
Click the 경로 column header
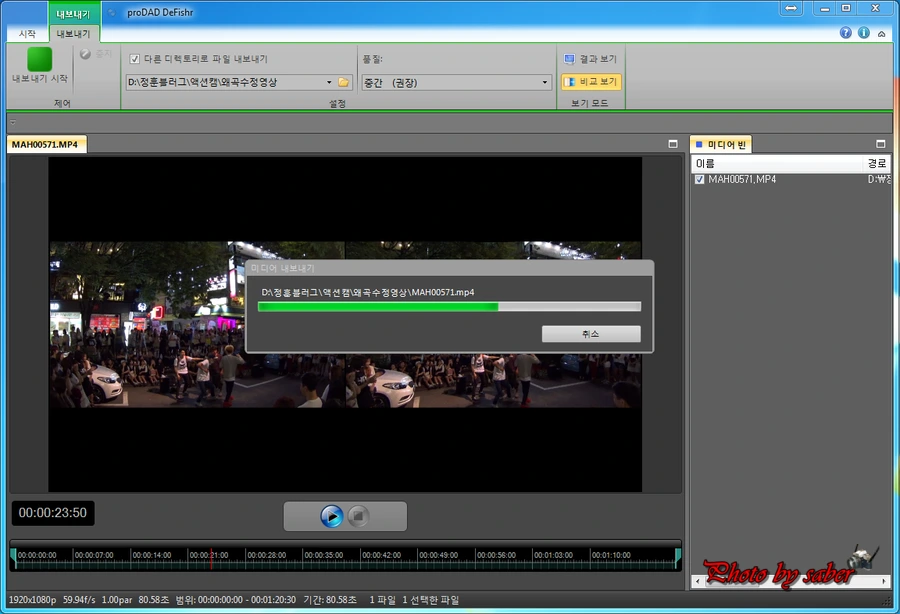click(876, 164)
